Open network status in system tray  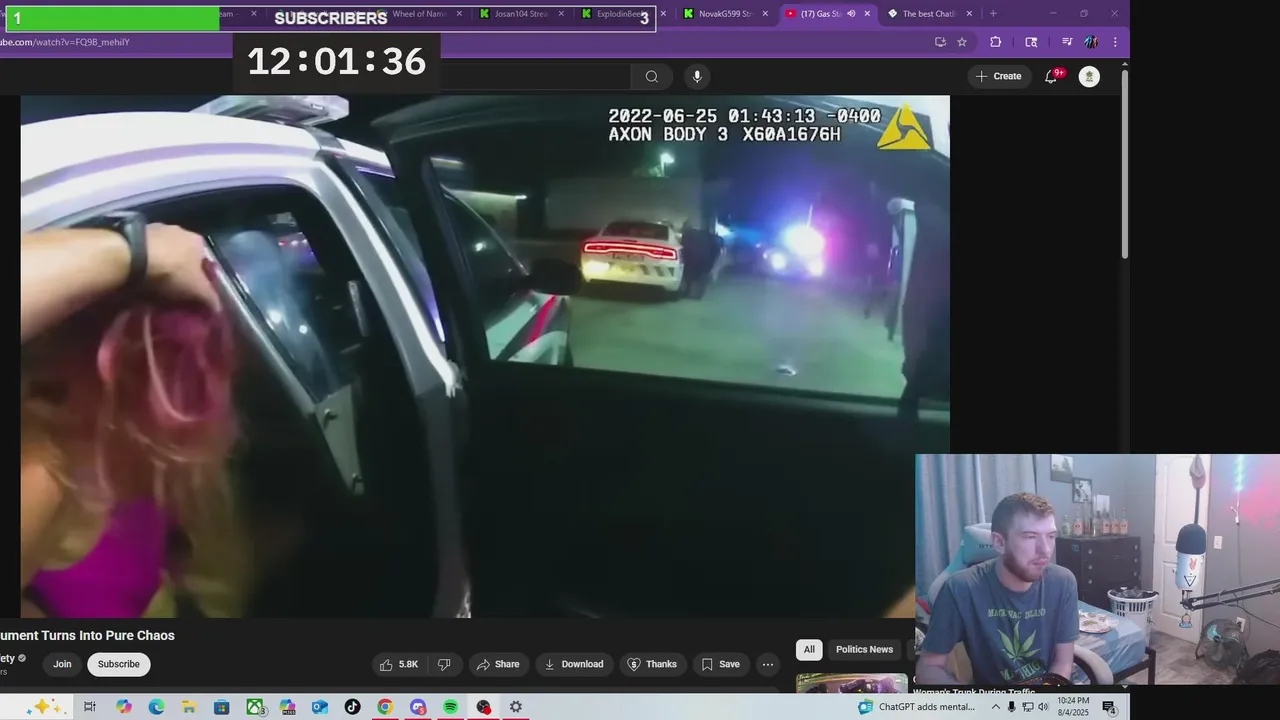coord(1028,707)
